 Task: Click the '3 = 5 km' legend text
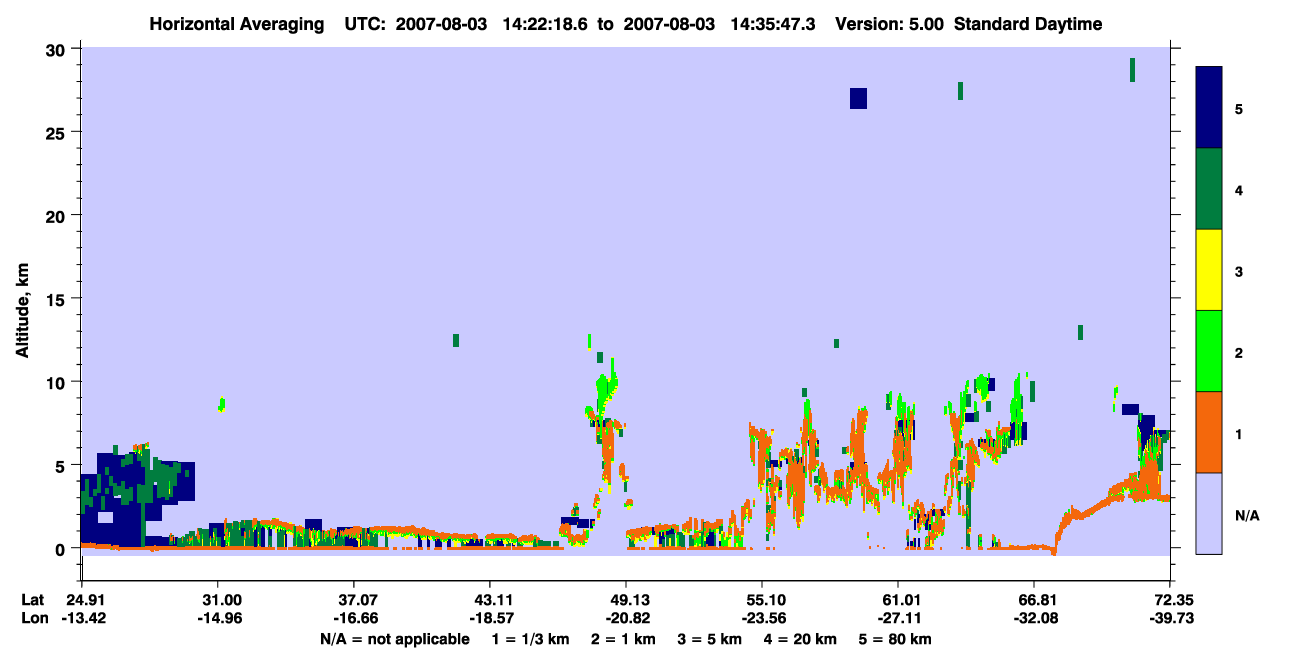711,639
